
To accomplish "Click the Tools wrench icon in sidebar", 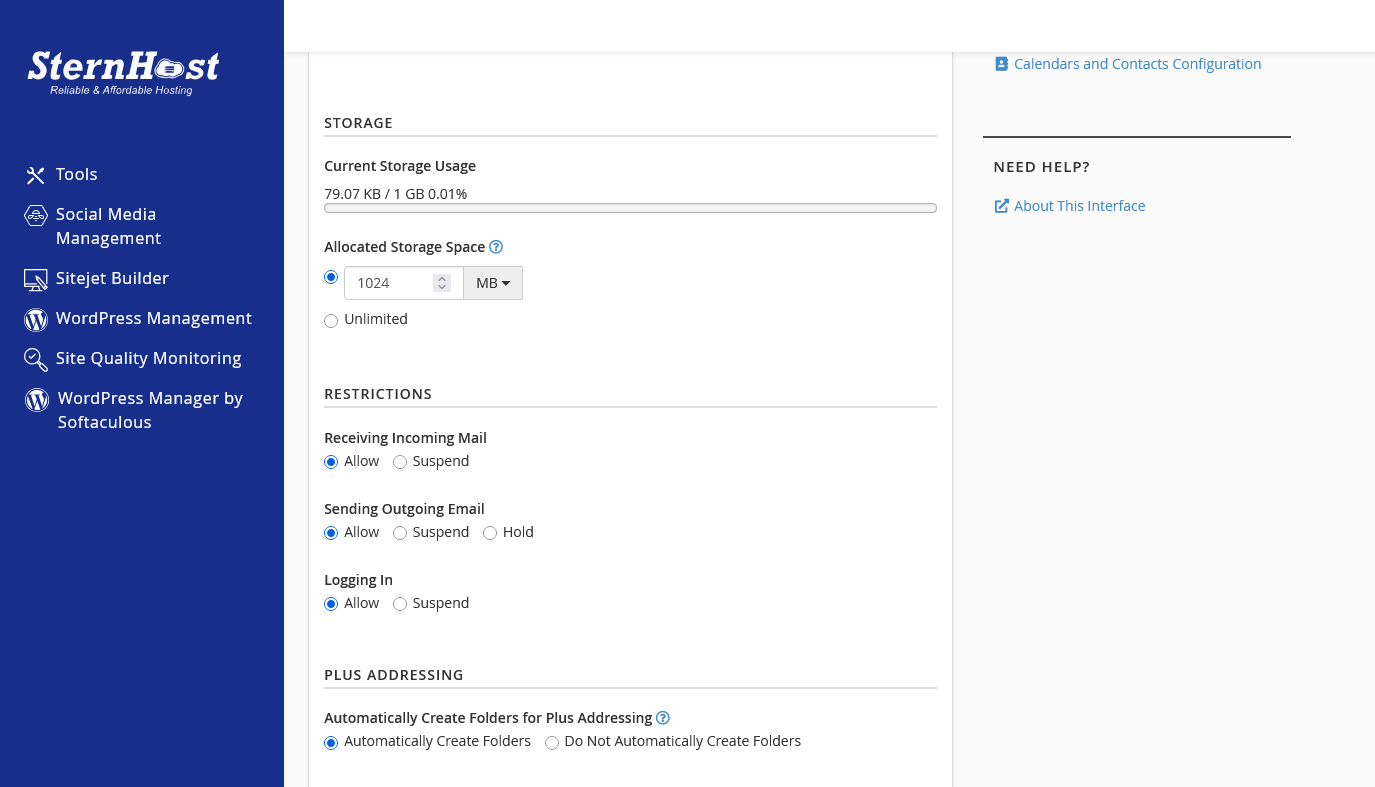I will [x=36, y=175].
